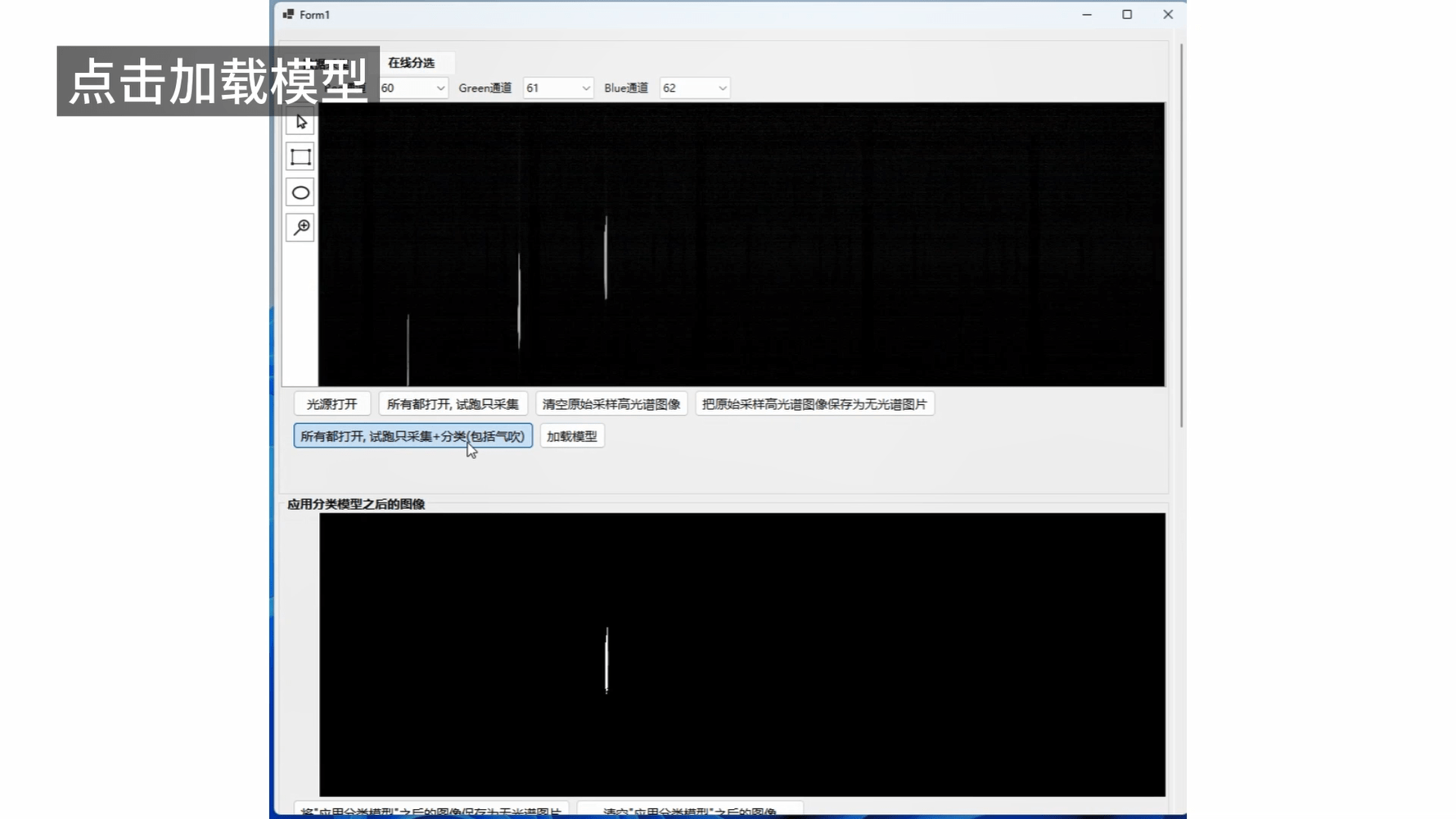
Task: Close the Form1 window
Action: coord(1168,15)
